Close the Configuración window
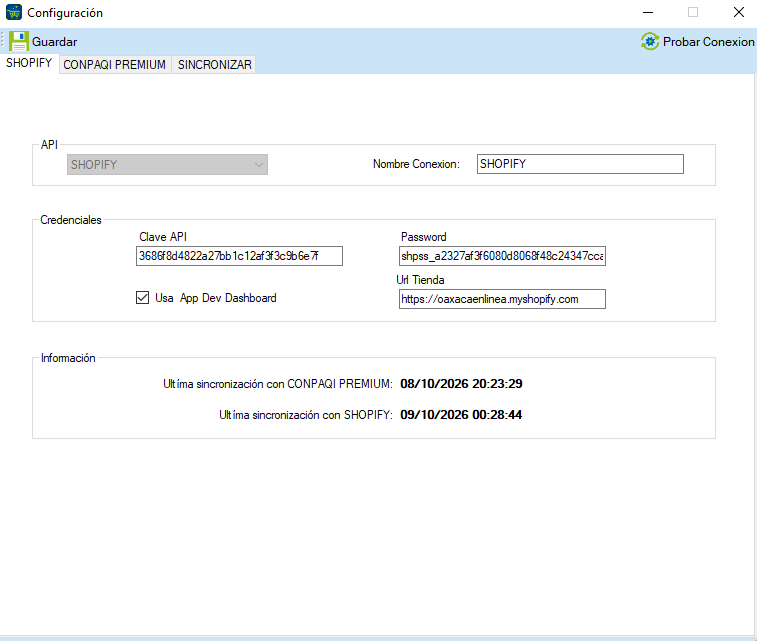This screenshot has height=641, width=757. (739, 13)
